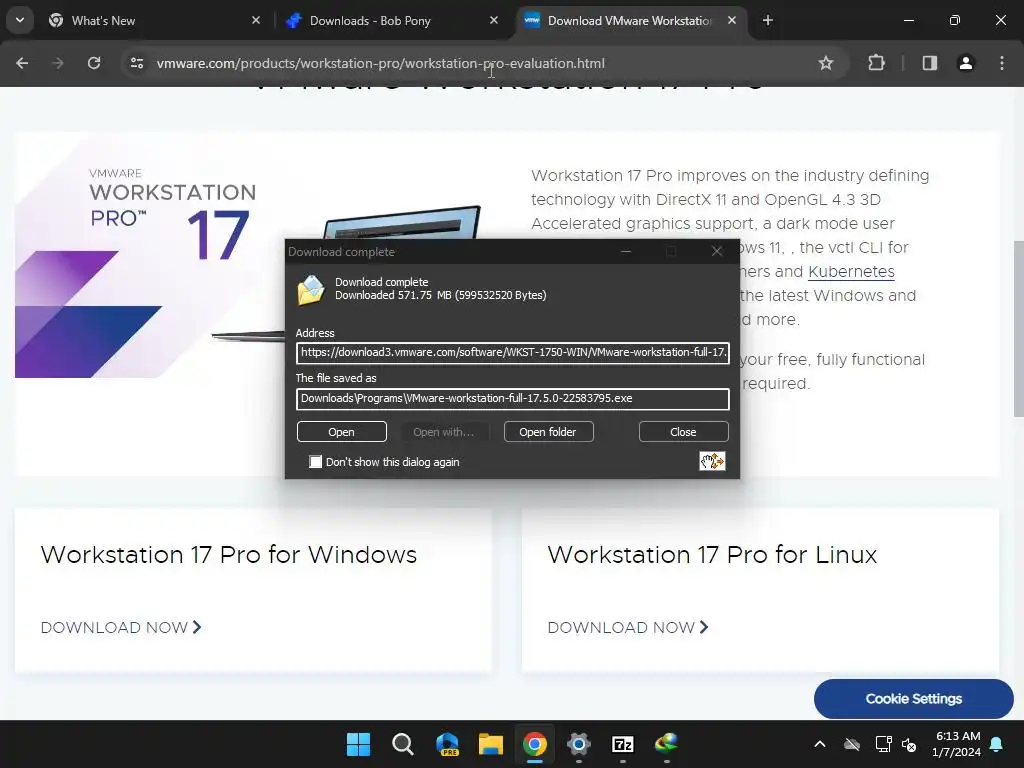Show hidden system tray icons
The image size is (1024, 768).
pos(820,744)
